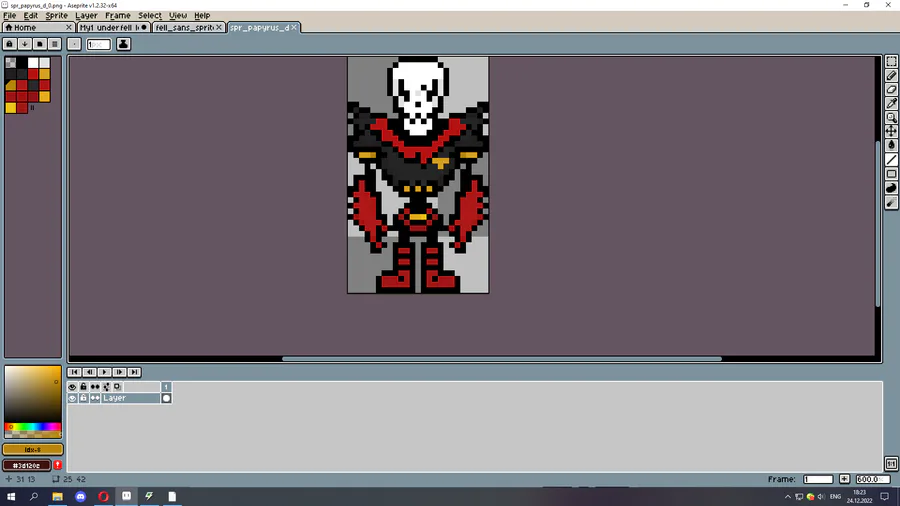Toggle continuous mode in timeline header
900x506 pixels.
[95, 387]
